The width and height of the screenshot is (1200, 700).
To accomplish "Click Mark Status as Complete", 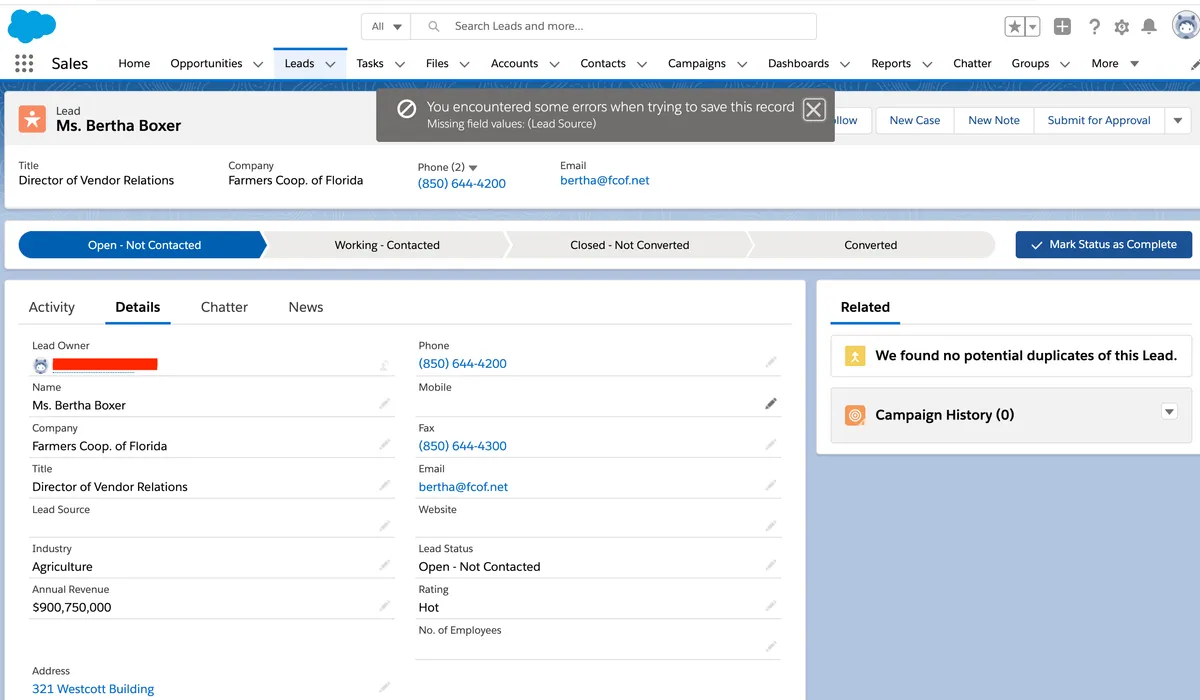I will (x=1104, y=244).
